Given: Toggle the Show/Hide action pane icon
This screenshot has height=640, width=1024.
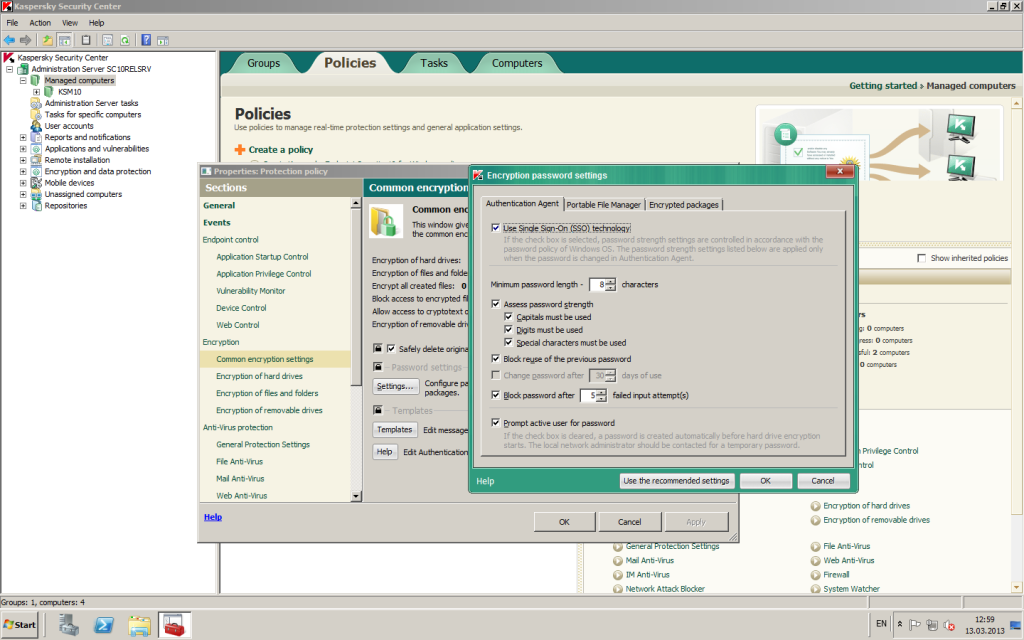Looking at the screenshot, I should [163, 40].
